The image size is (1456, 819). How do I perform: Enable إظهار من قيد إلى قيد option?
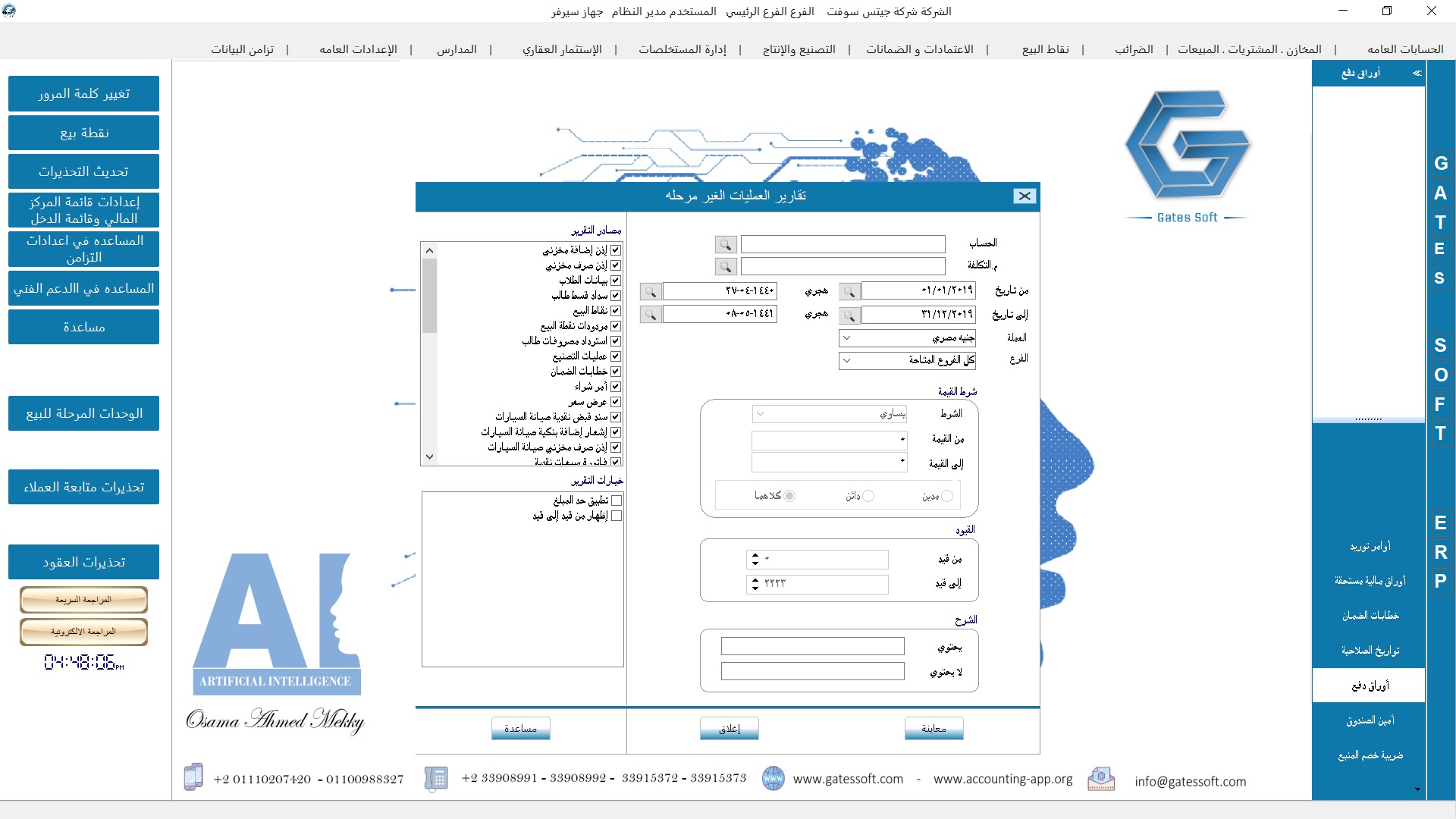617,516
